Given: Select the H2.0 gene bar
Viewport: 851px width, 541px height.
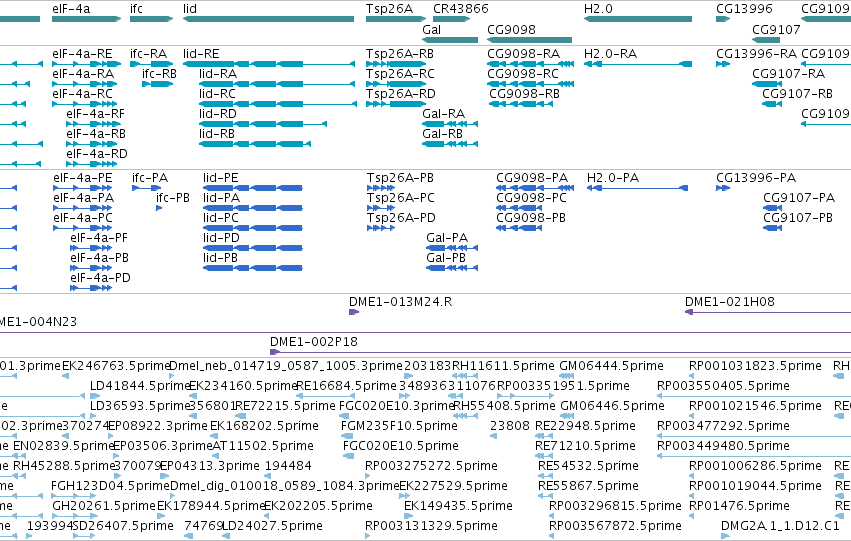Looking at the screenshot, I should [638, 19].
